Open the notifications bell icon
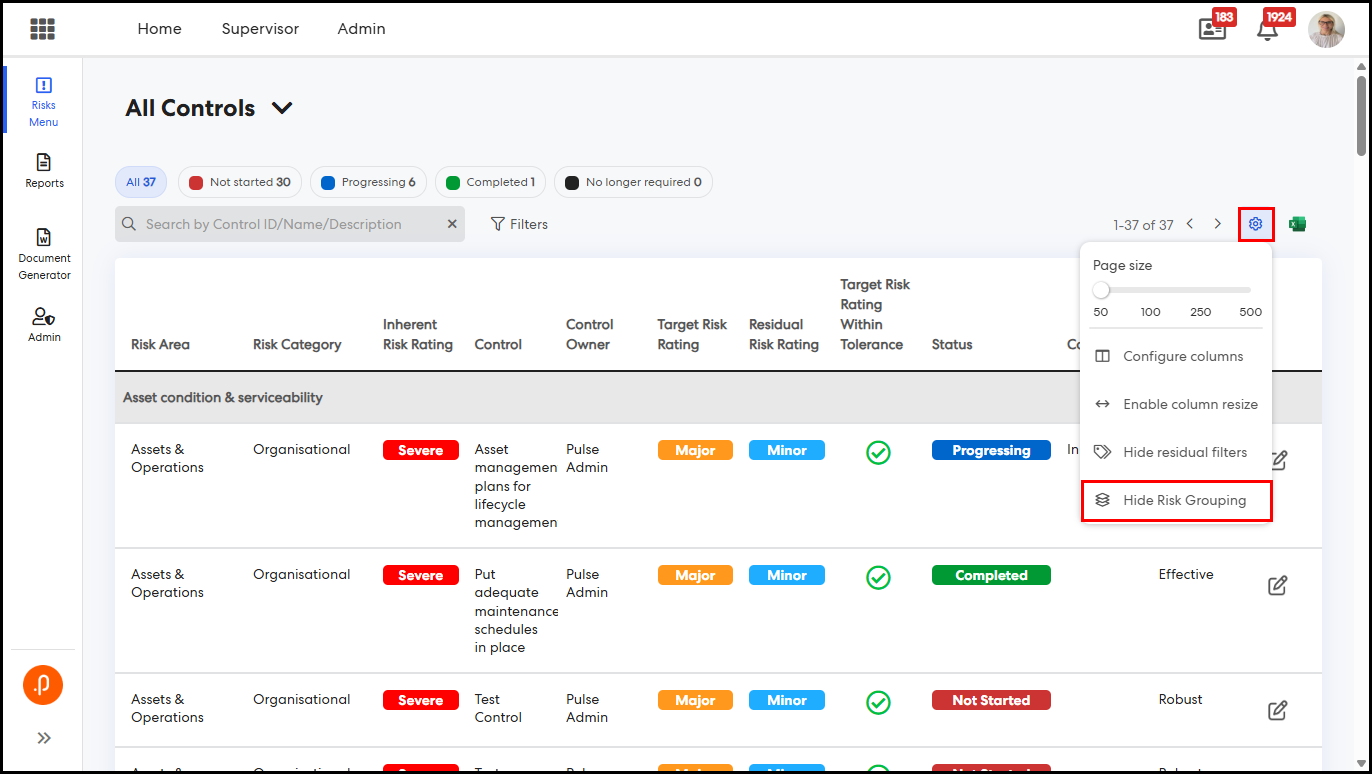The image size is (1372, 774). pos(1267,29)
